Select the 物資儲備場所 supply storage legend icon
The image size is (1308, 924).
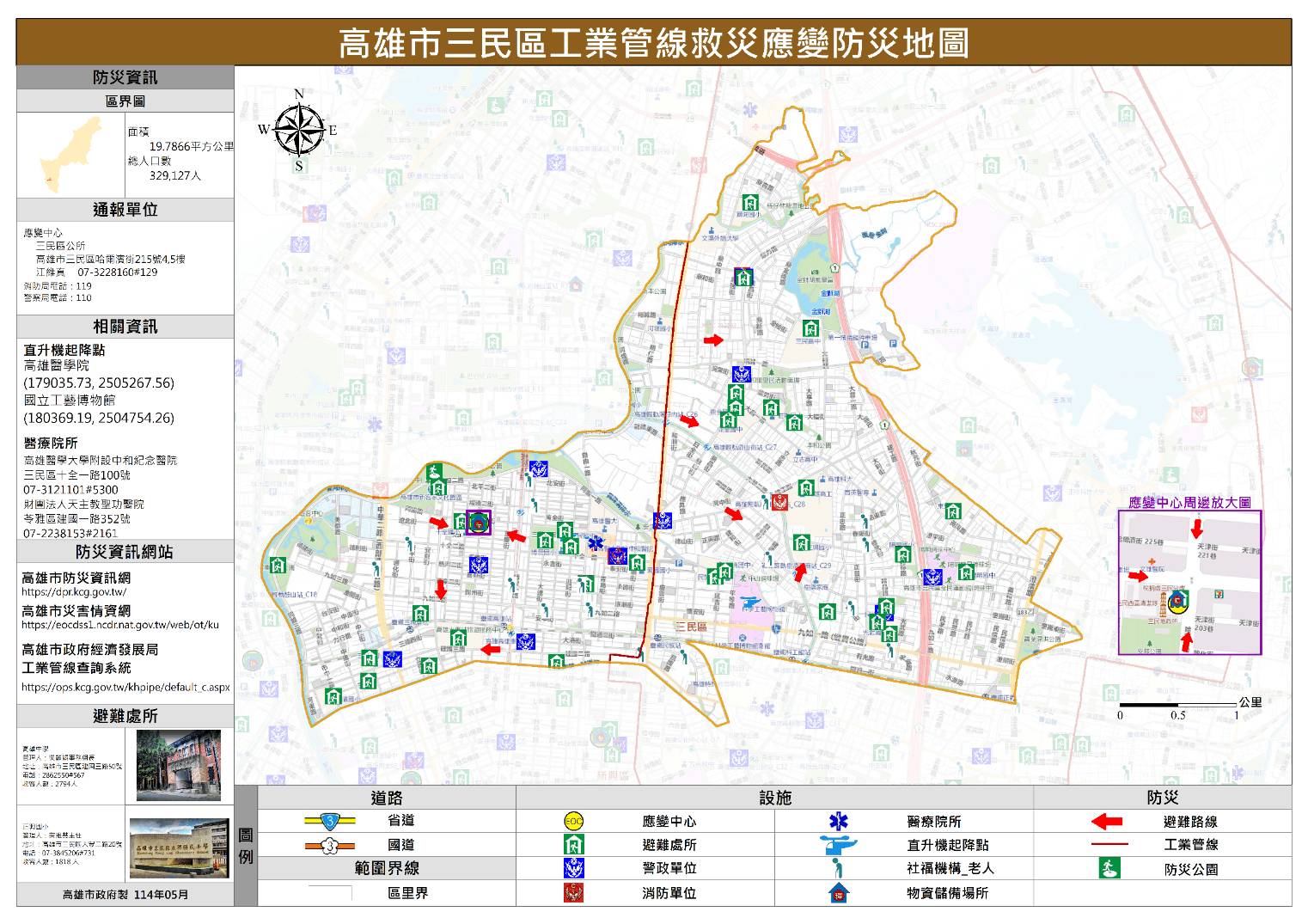838,893
